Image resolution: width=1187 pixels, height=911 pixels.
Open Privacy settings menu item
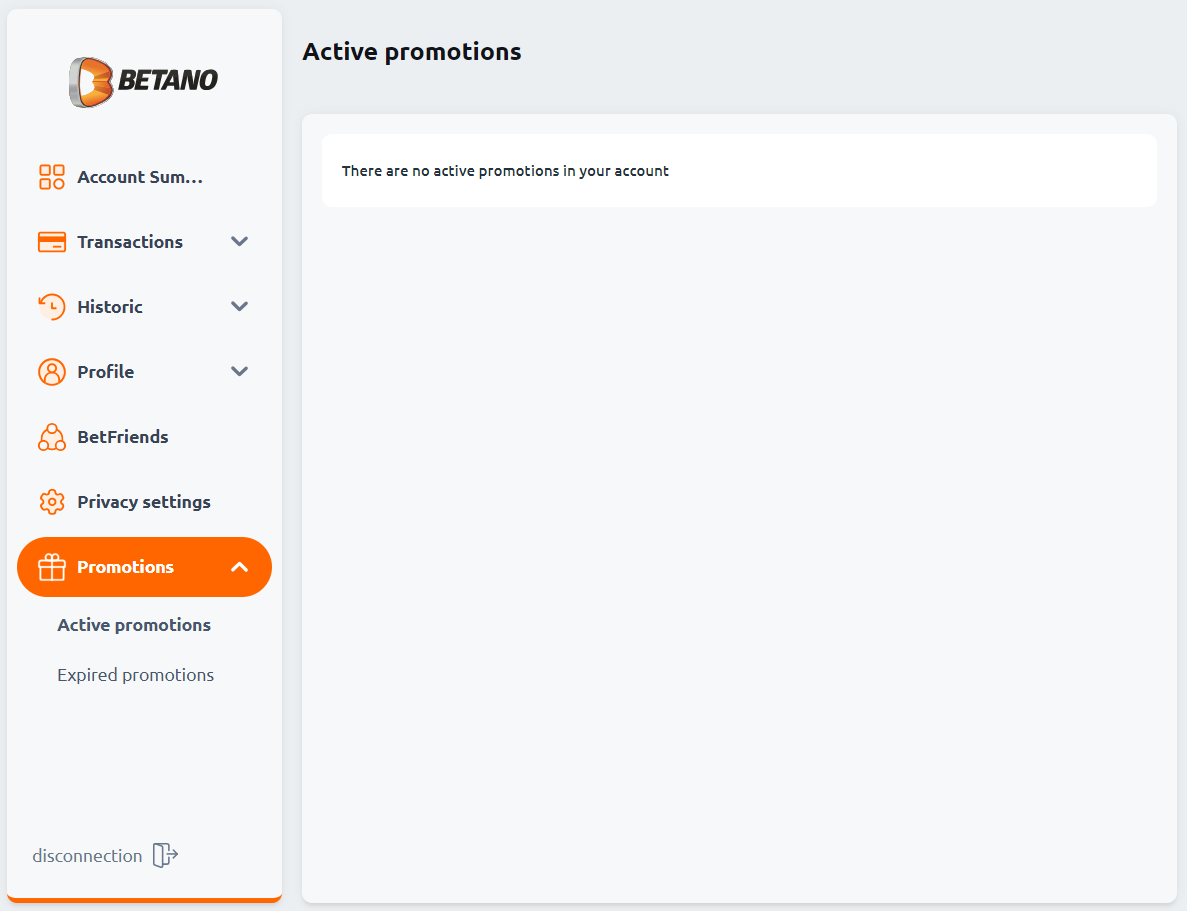click(x=144, y=502)
